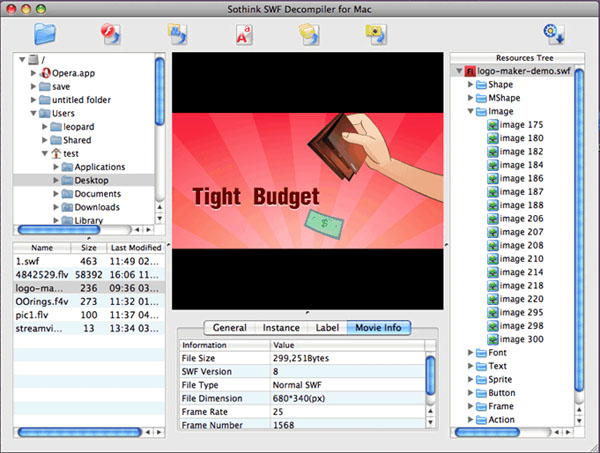Screen dimensions: 600x453
Task: Click the image 175 resource icon
Action: pyautogui.click(x=493, y=125)
